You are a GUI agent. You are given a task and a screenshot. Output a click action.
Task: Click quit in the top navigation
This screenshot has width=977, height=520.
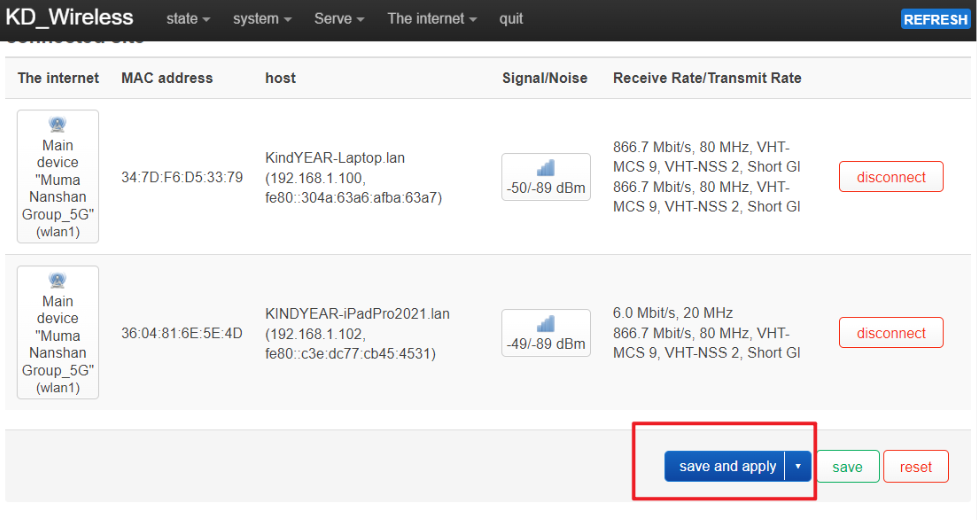pyautogui.click(x=511, y=19)
